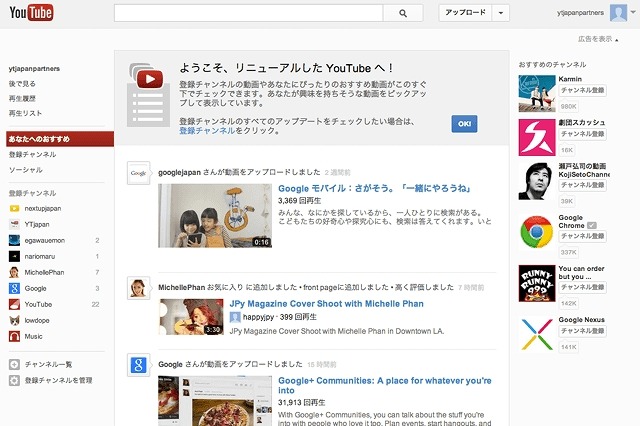Subscribe to Google Nexus channel
The width and height of the screenshot is (640, 426).
582,331
